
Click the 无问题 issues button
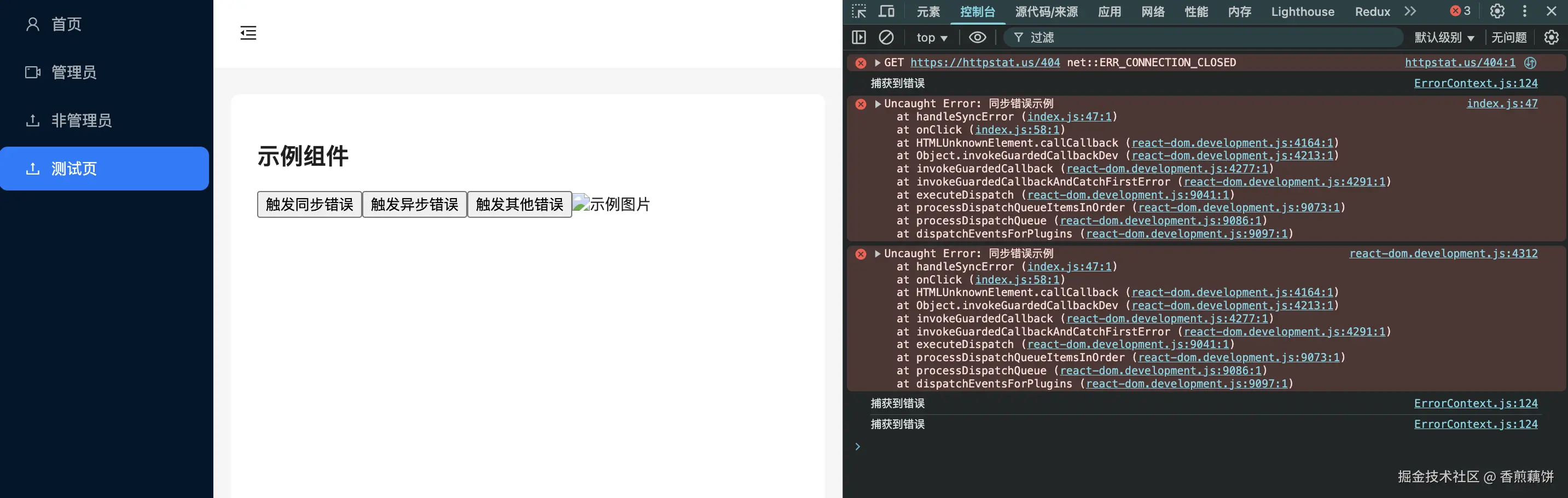coord(1509,38)
